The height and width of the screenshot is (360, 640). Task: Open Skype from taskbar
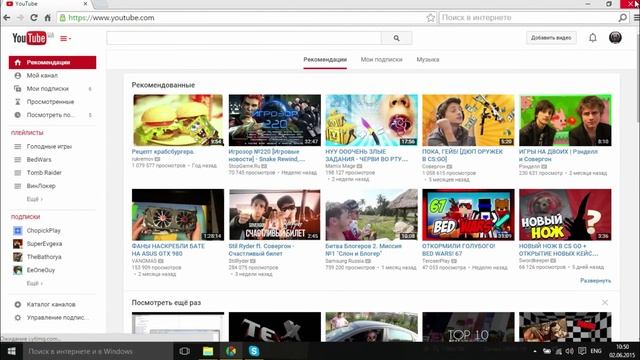tap(254, 351)
